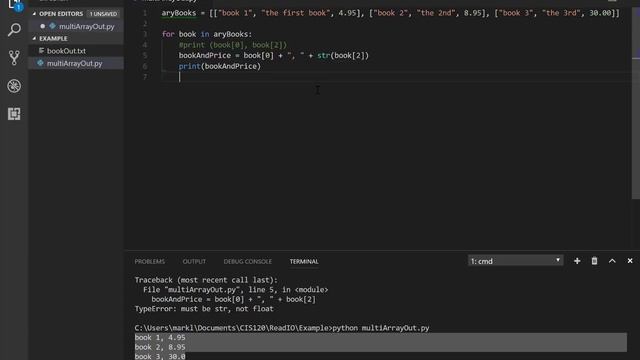Click line number 5 in gutter

pos(145,56)
